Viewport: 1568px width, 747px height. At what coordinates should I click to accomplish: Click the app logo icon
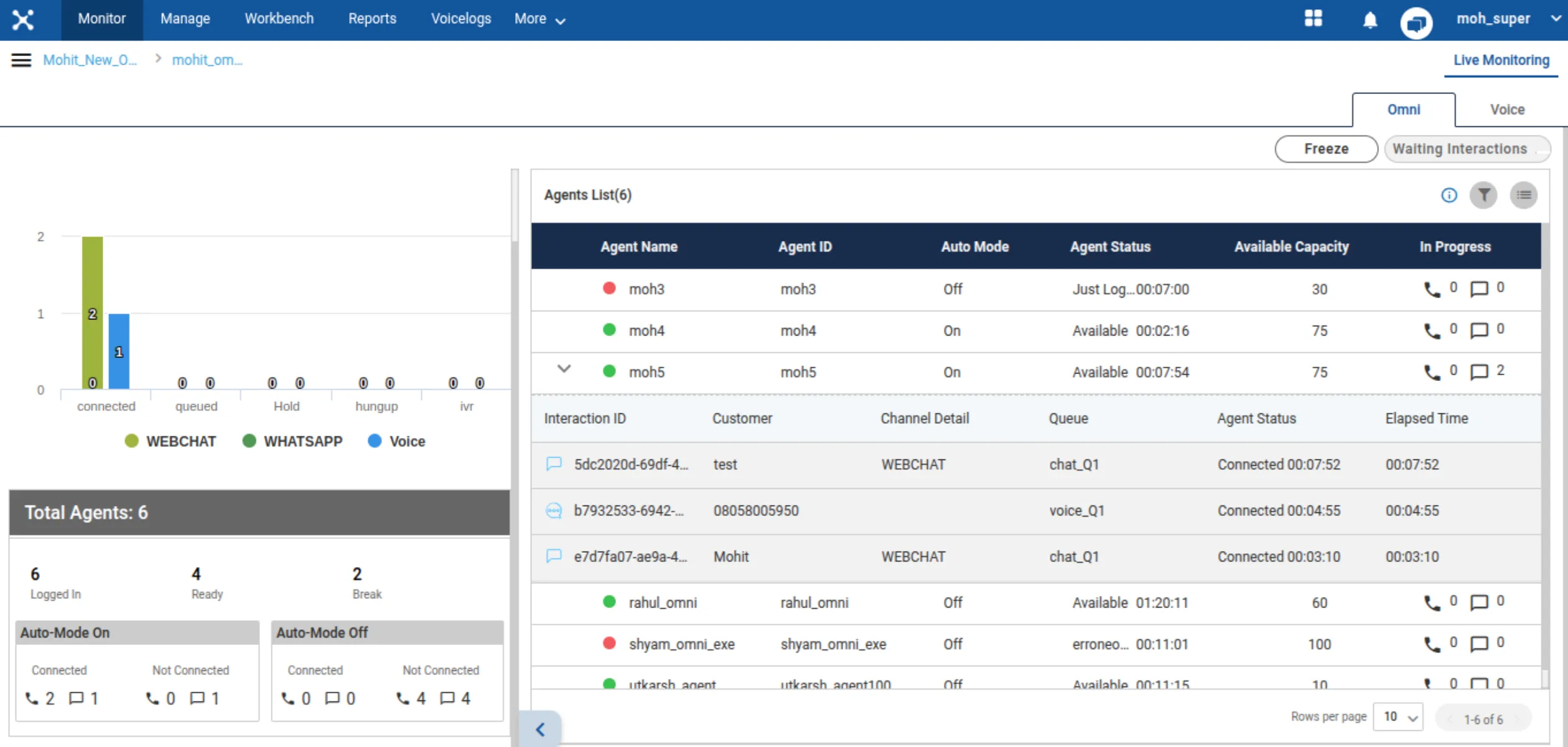click(23, 20)
